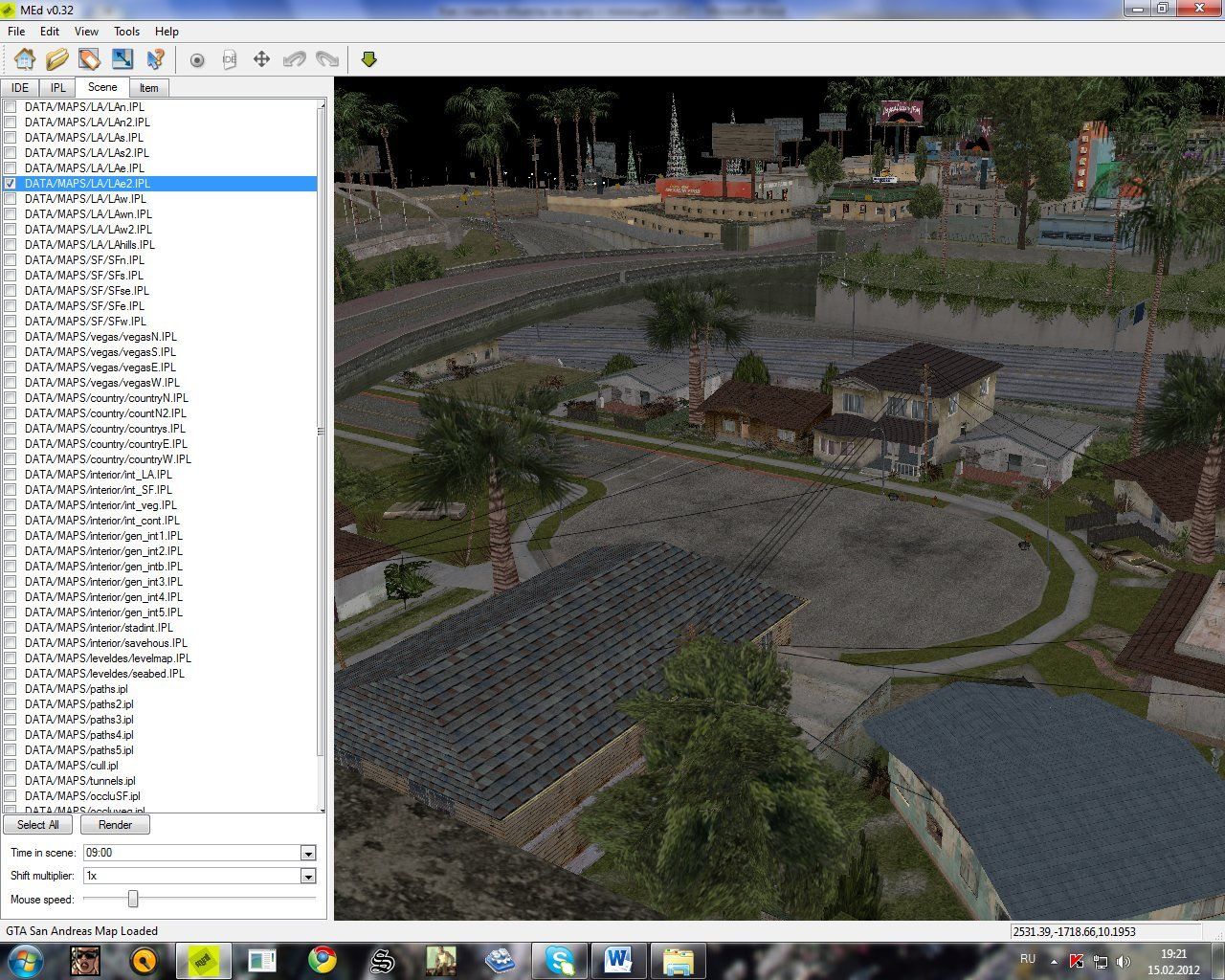The image size is (1225, 980).
Task: Open the yellow-green MEd taskbar button
Action: click(x=204, y=960)
